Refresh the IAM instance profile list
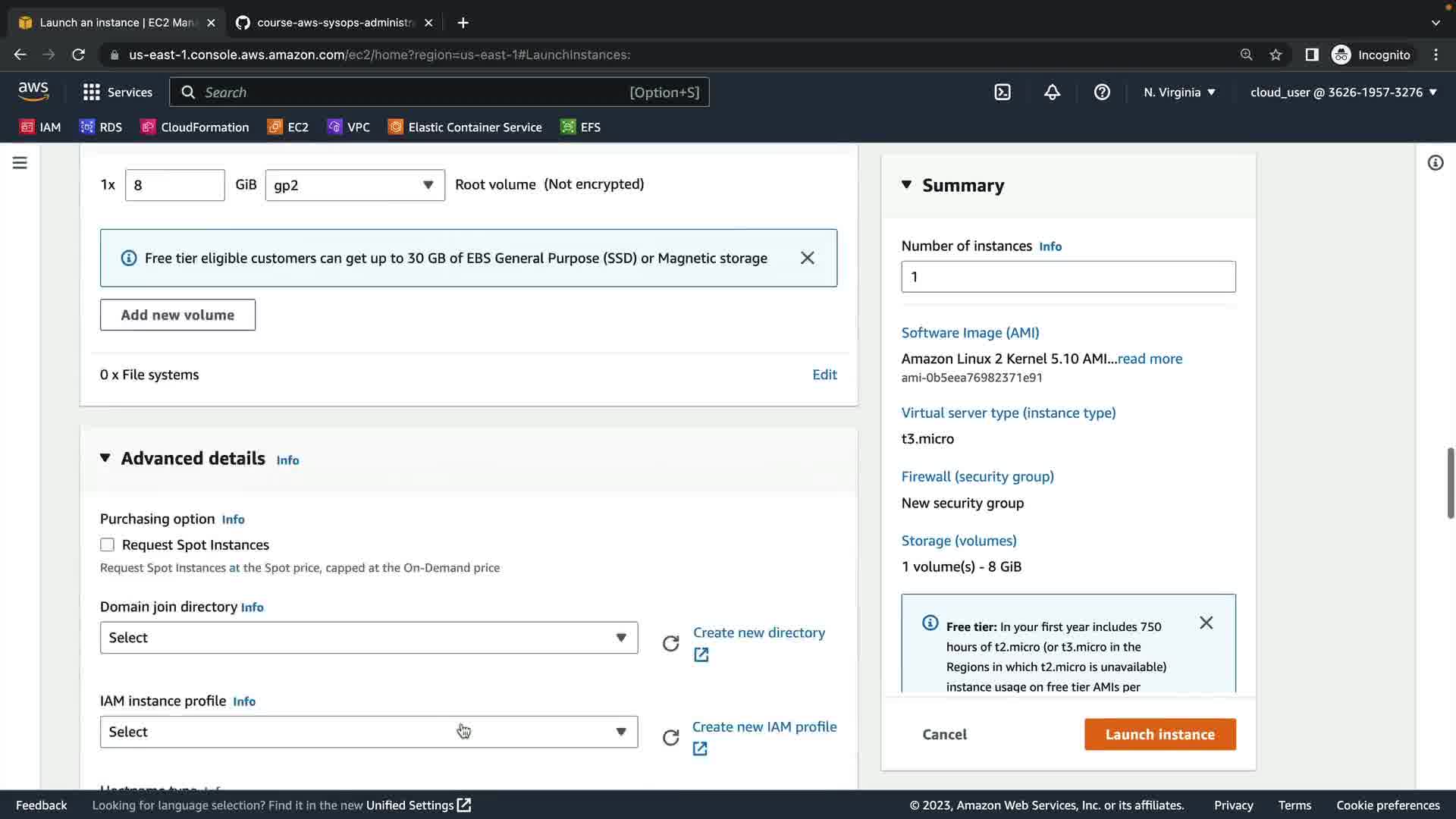 (x=670, y=738)
